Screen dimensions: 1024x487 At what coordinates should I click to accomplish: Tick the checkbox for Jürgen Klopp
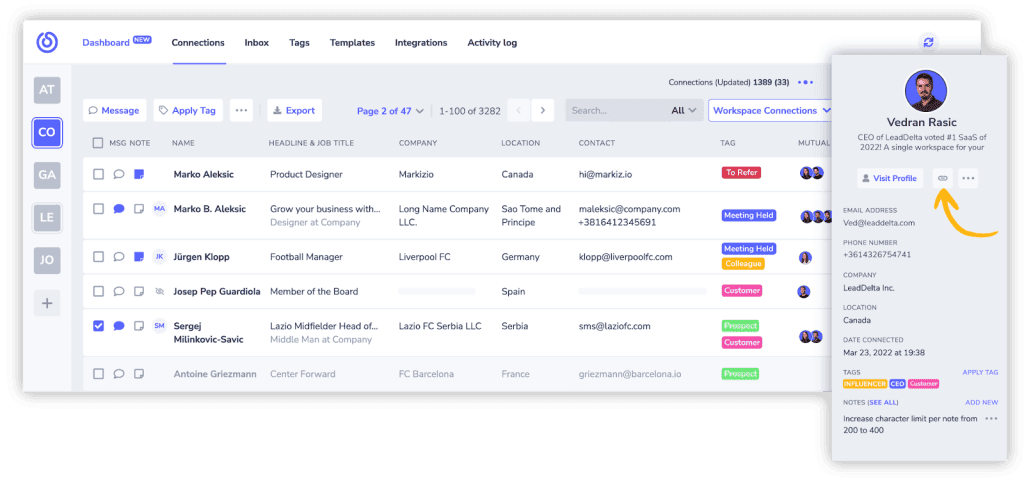click(99, 257)
